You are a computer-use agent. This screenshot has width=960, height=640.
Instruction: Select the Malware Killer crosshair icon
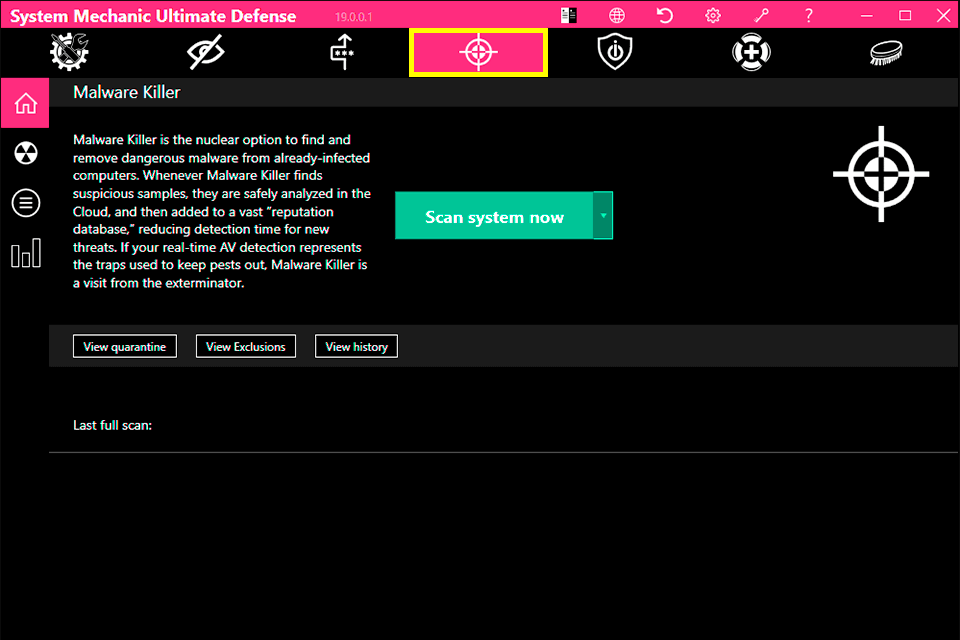(478, 51)
